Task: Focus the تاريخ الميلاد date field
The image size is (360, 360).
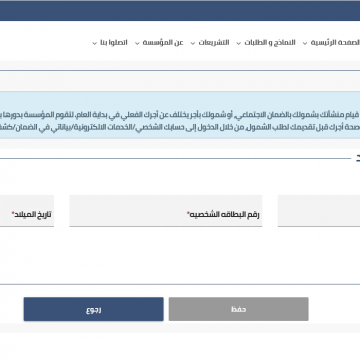Action: click(x=27, y=211)
